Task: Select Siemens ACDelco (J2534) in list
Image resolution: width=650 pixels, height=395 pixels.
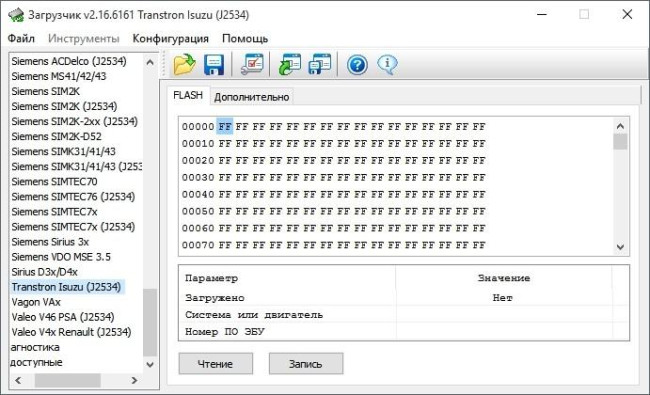Action: [69, 61]
